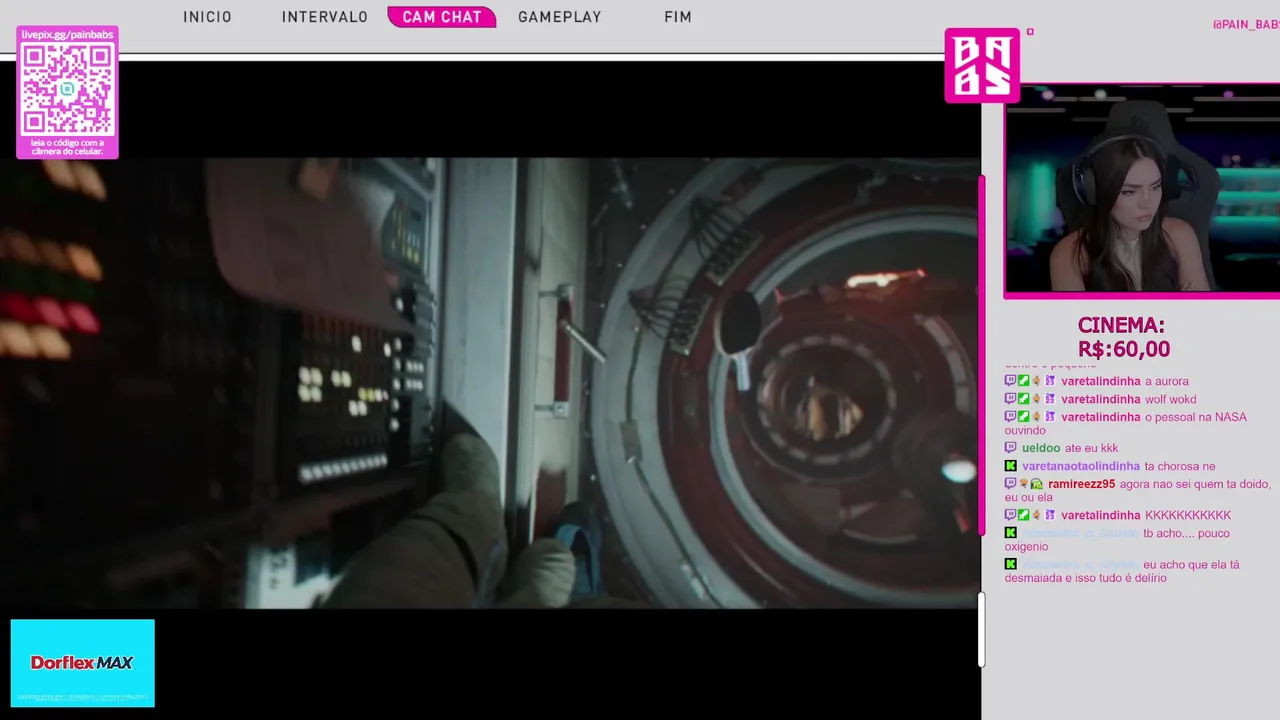Image resolution: width=1280 pixels, height=720 pixels.
Task: Open the @PAIN_BAB handle text
Action: [1245, 24]
